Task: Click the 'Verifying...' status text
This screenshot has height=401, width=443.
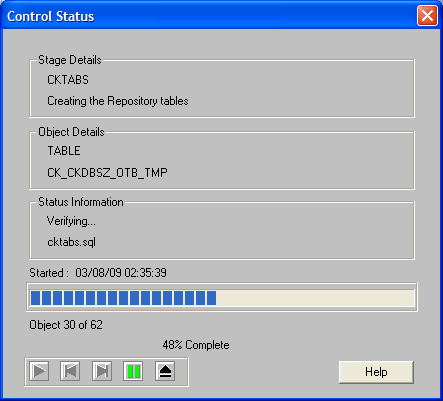Action: pyautogui.click(x=71, y=221)
